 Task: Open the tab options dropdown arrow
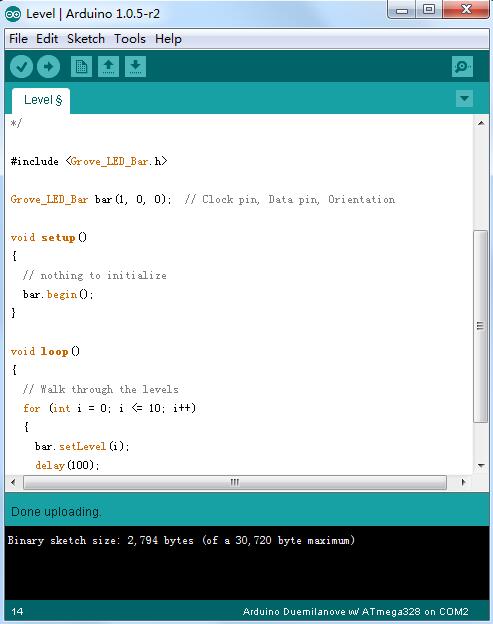(x=464, y=98)
